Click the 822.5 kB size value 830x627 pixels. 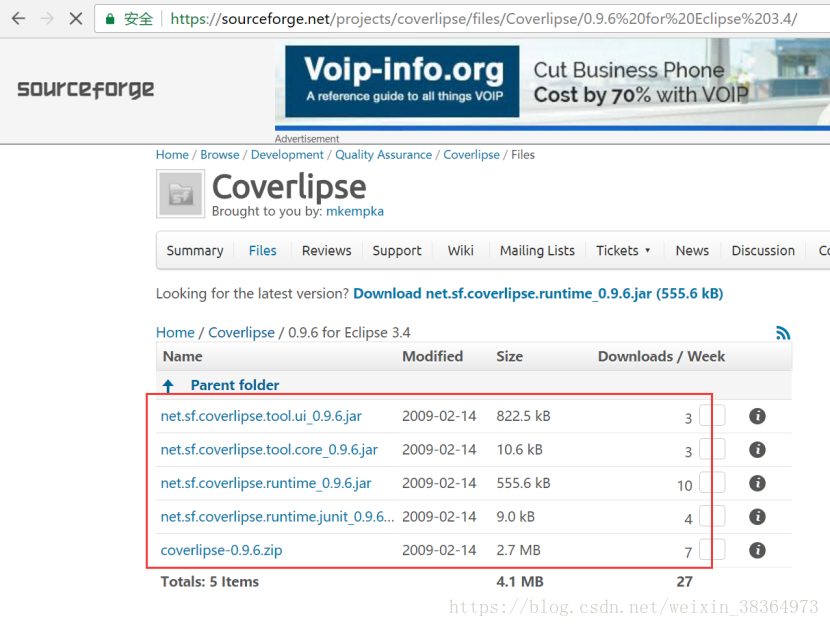(x=523, y=416)
